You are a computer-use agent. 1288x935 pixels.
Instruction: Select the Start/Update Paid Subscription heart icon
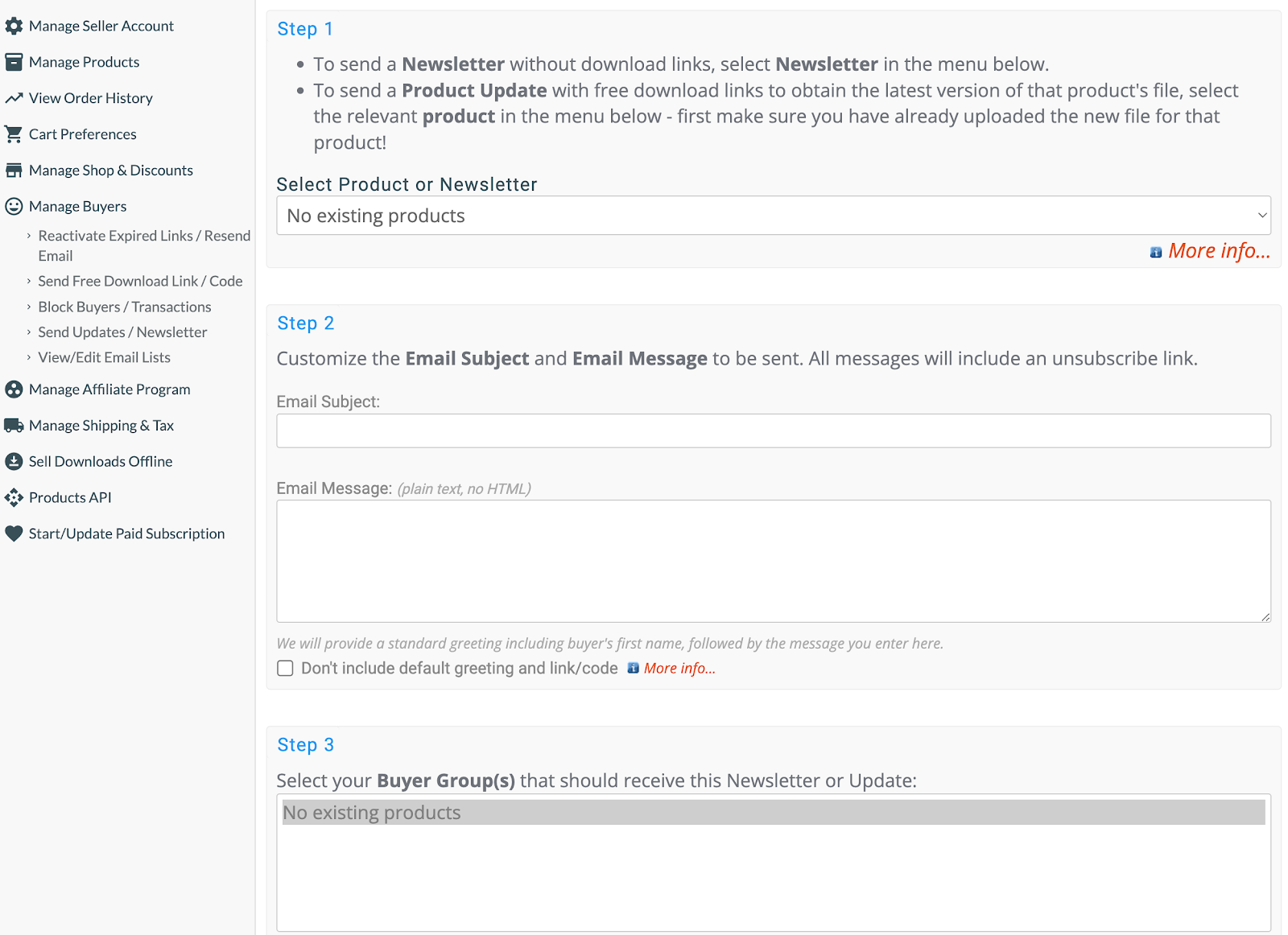14,533
